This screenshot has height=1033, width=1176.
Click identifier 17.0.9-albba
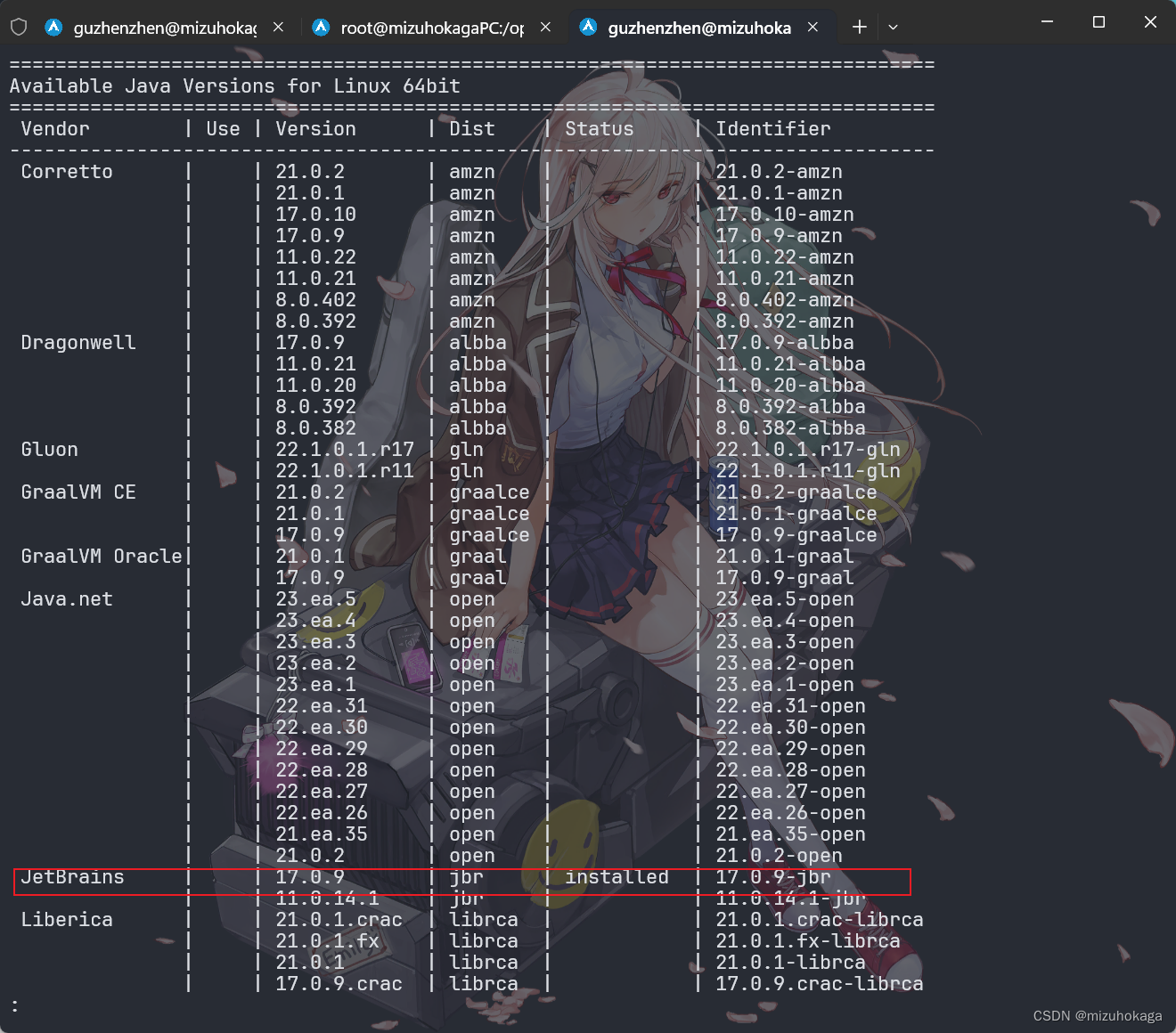coord(785,343)
